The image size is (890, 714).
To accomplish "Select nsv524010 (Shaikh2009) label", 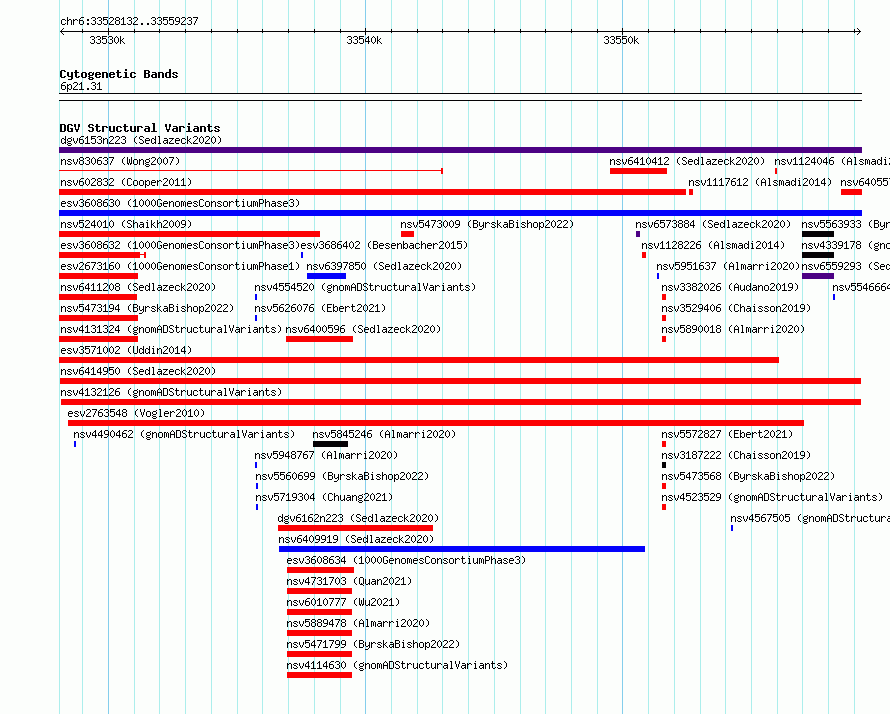I will (x=126, y=224).
